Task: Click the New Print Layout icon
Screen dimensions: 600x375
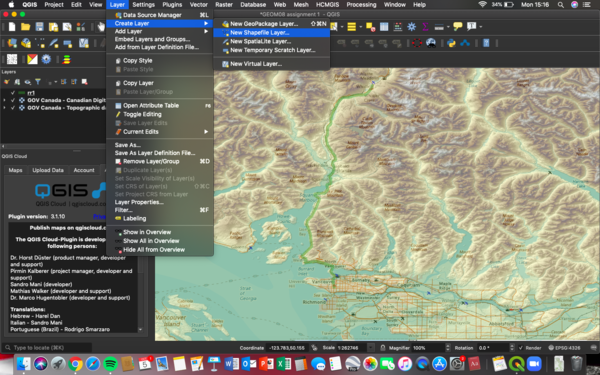Action: click(53, 27)
